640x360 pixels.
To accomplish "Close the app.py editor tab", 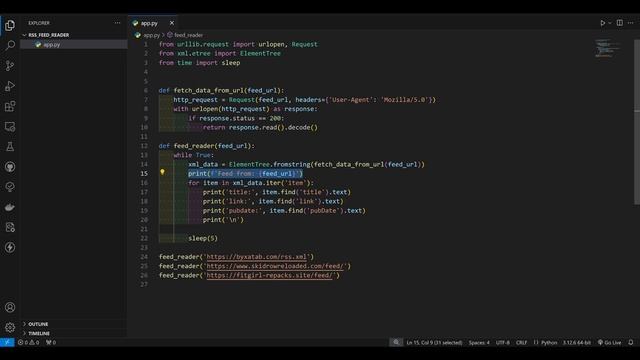I will pos(172,23).
